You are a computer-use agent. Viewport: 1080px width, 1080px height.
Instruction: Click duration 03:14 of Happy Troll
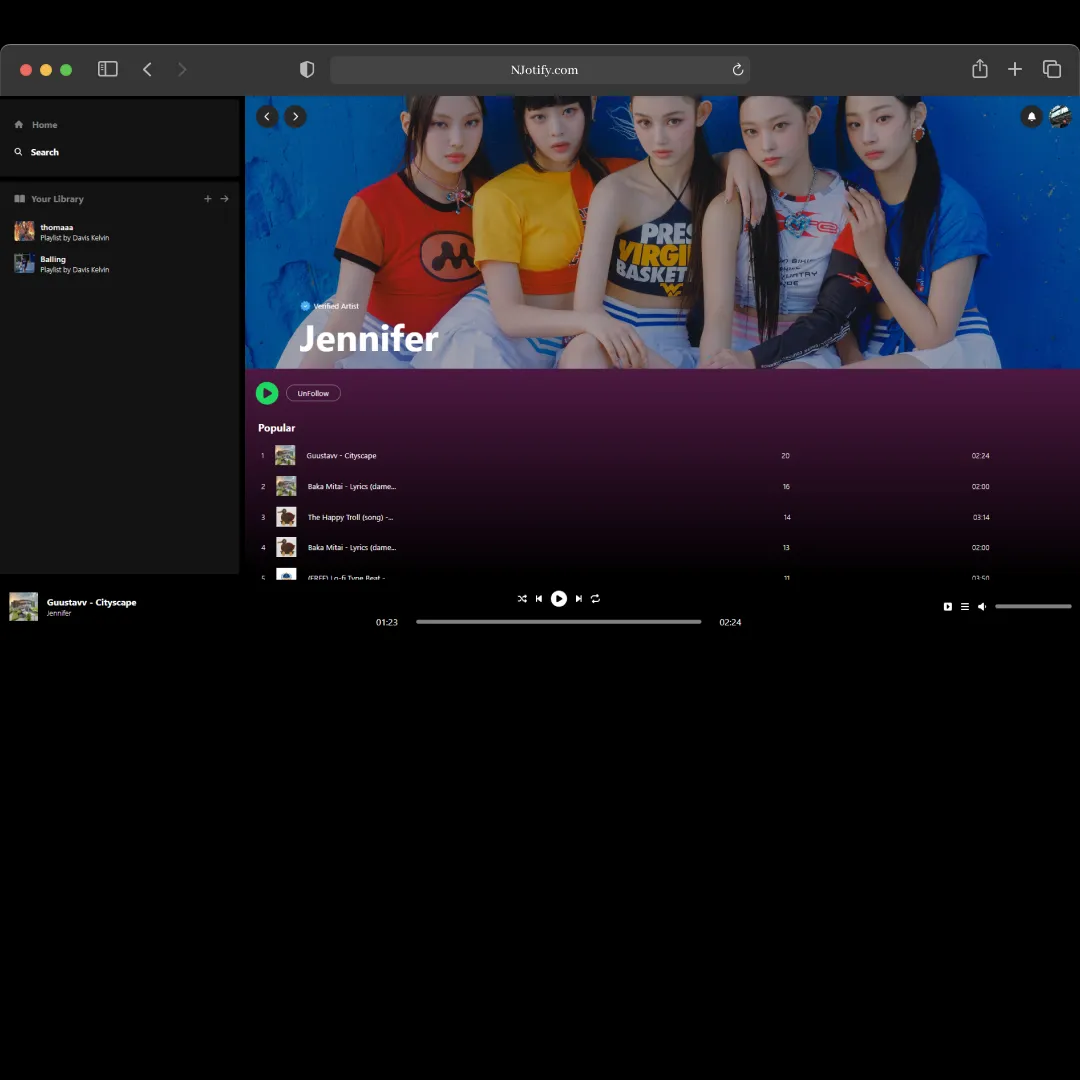(x=981, y=517)
